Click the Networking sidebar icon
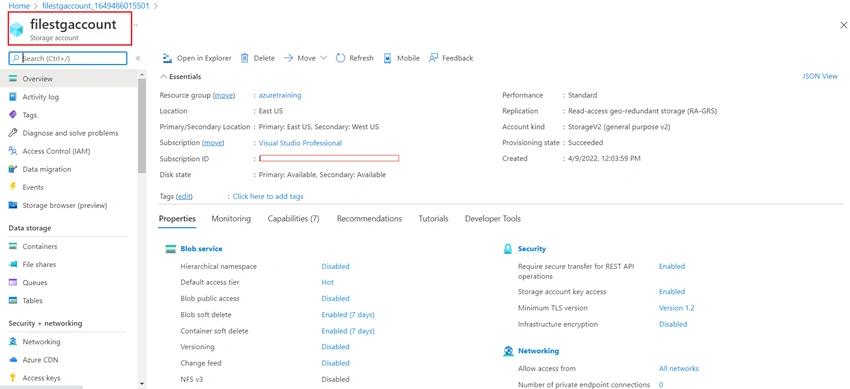Image resolution: width=850 pixels, height=389 pixels. coord(12,342)
